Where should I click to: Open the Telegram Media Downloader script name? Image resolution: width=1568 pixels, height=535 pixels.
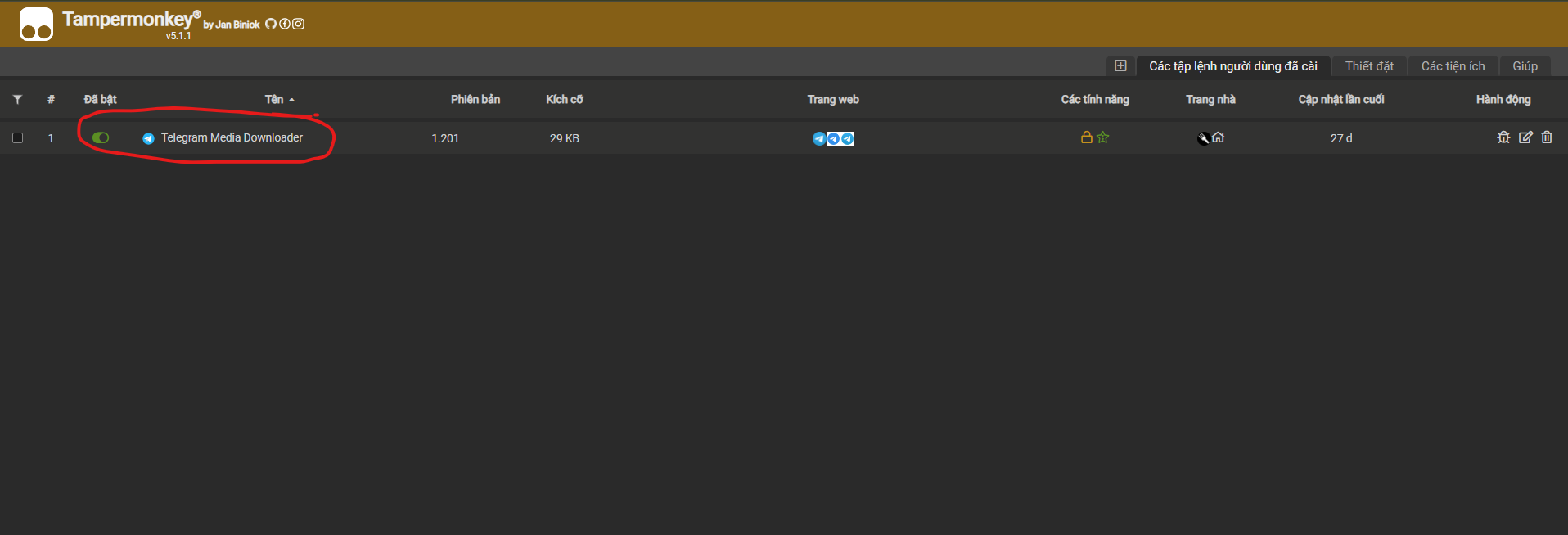pos(232,137)
